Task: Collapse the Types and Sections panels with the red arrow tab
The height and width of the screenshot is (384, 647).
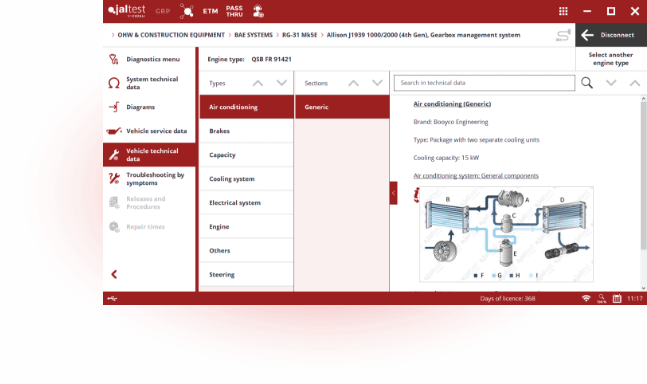Action: 394,193
